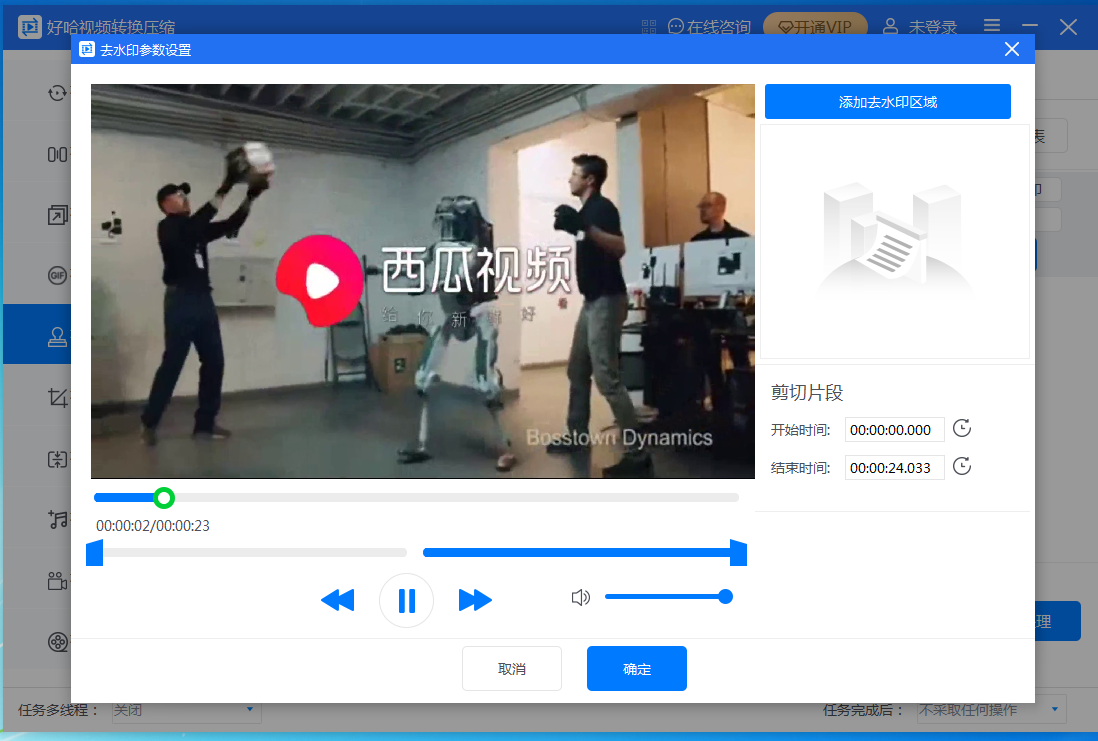This screenshot has width=1098, height=741.
Task: Open the 任务完成后 dropdown
Action: click(x=990, y=710)
